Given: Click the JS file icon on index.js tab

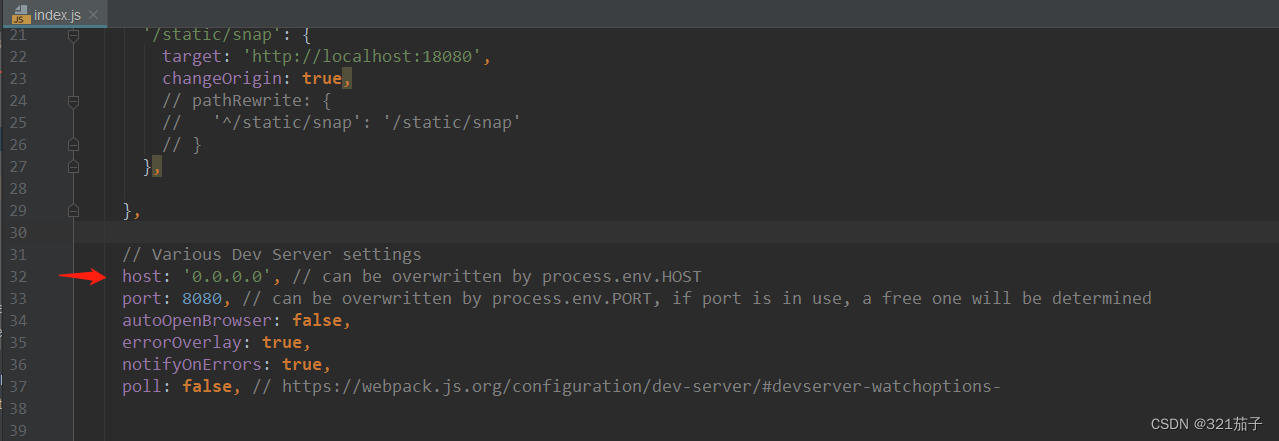Looking at the screenshot, I should pyautogui.click(x=19, y=13).
